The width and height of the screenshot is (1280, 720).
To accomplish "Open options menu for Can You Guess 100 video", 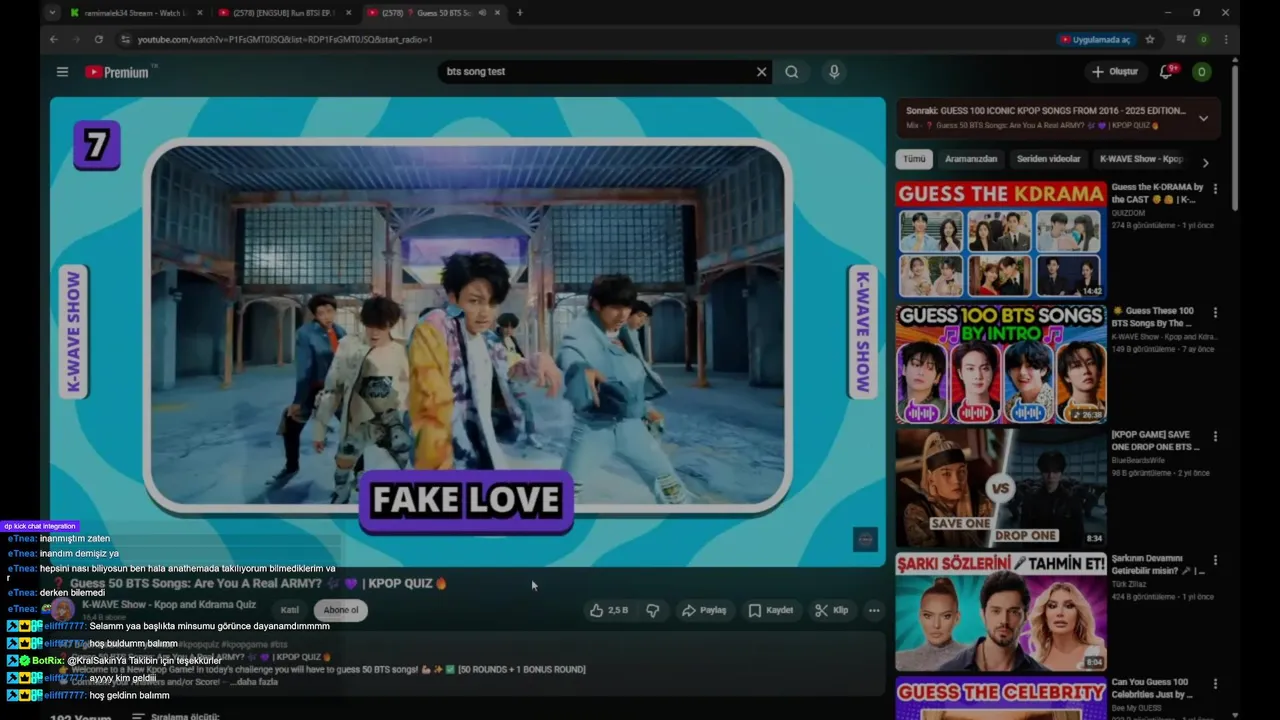I will 1215,684.
